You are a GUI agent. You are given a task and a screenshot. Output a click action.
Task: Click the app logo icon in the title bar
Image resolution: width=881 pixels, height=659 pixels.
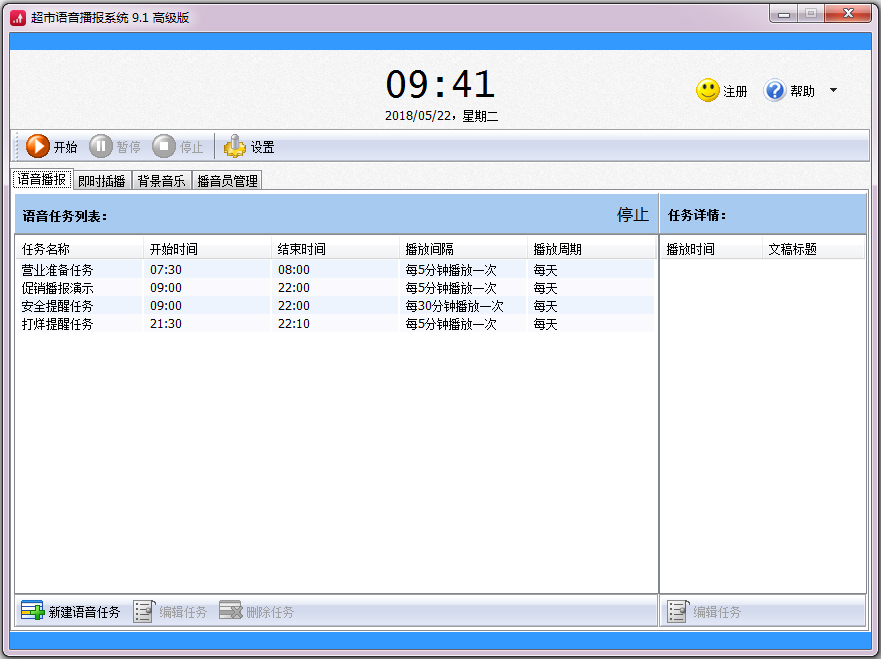pyautogui.click(x=18, y=18)
